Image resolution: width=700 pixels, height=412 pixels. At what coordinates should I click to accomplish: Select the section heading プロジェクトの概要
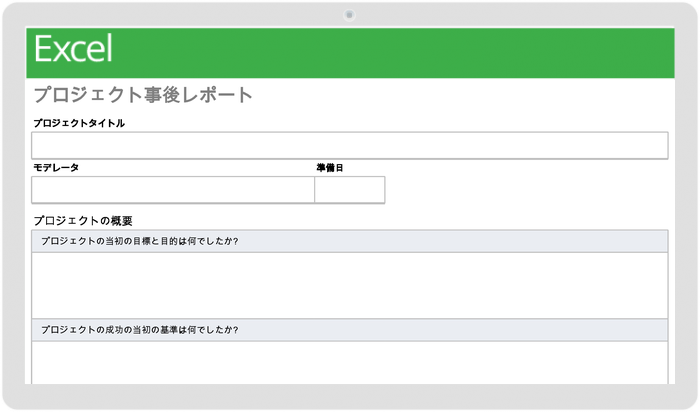click(83, 221)
